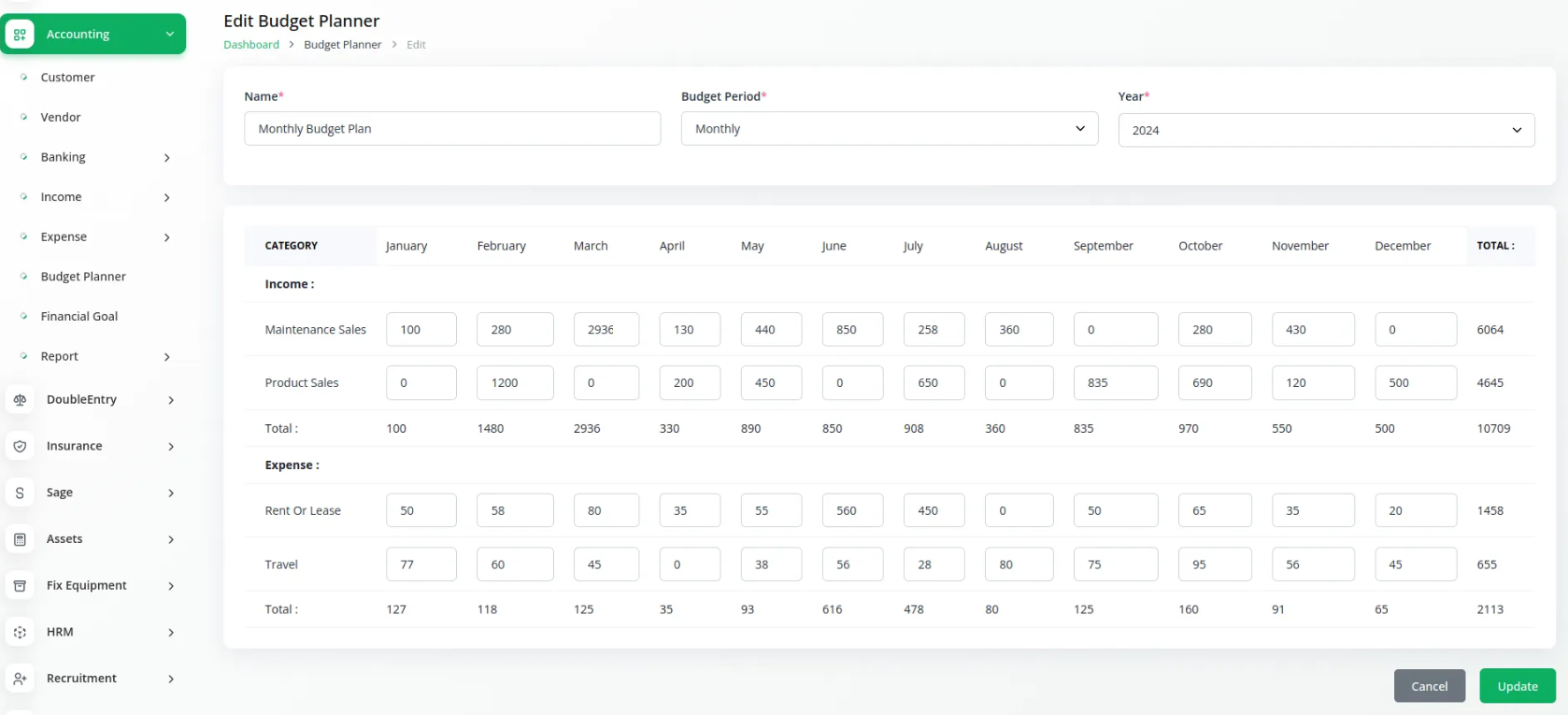This screenshot has height=715, width=1568.
Task: Expand the Expense submenu arrow
Action: pos(167,237)
